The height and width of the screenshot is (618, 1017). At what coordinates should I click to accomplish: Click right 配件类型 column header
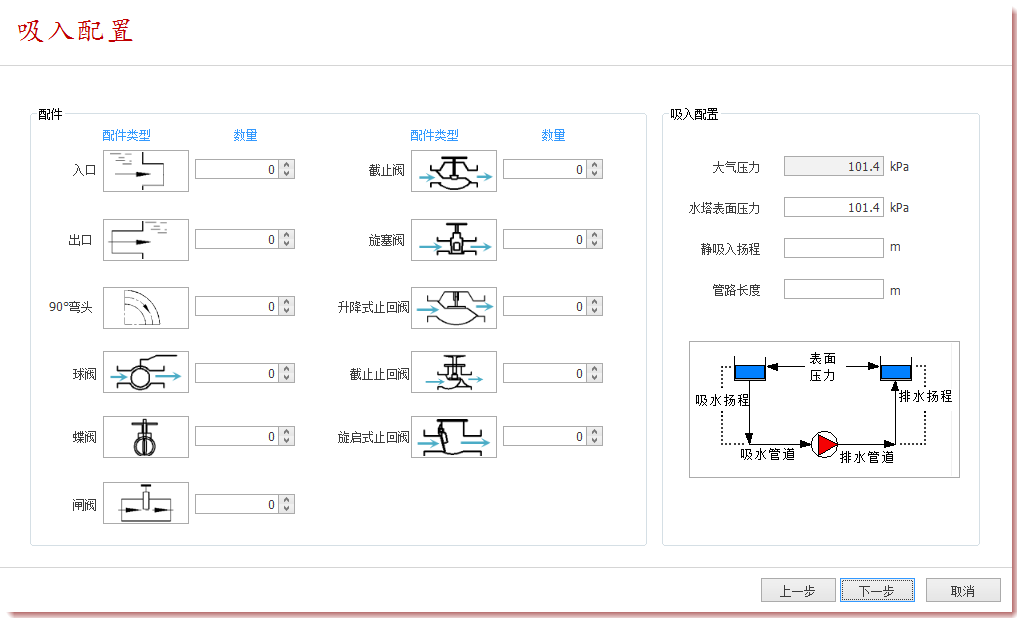pos(435,135)
